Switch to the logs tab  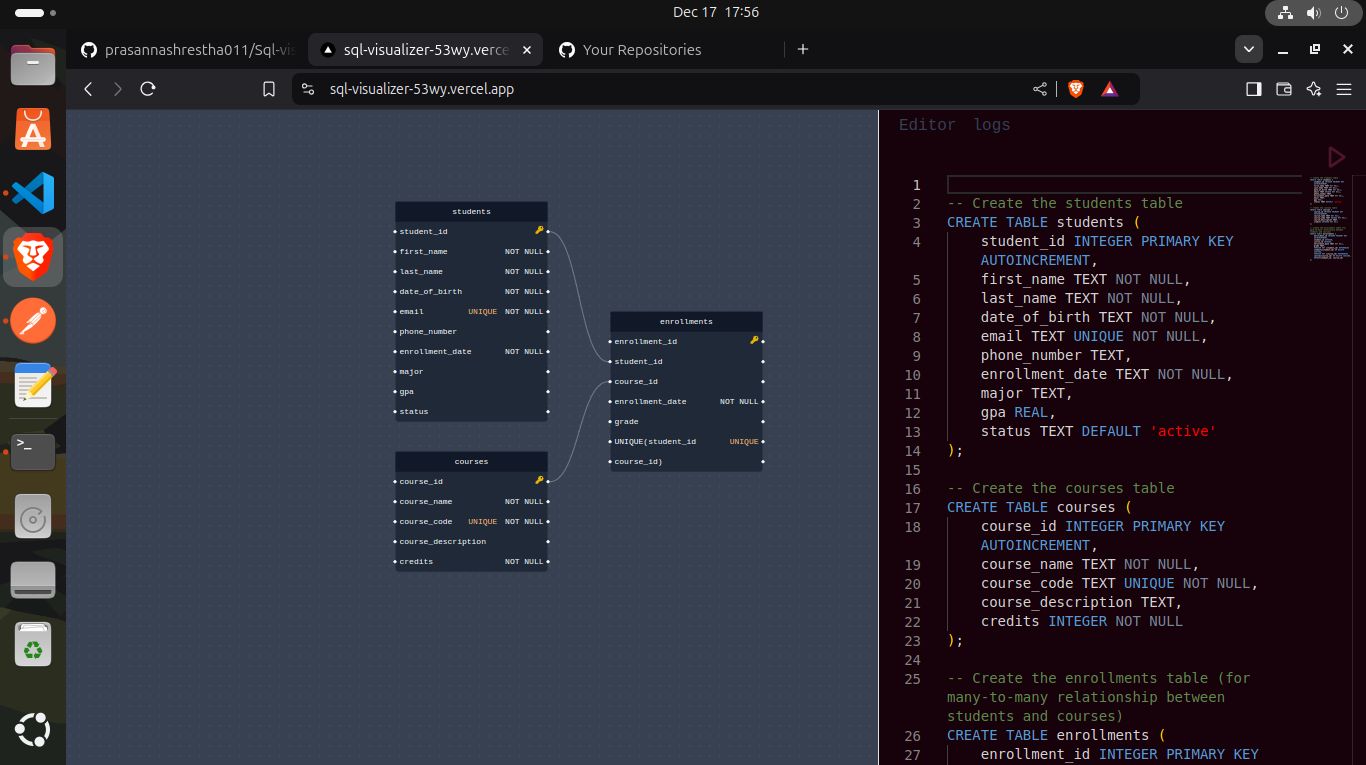991,125
